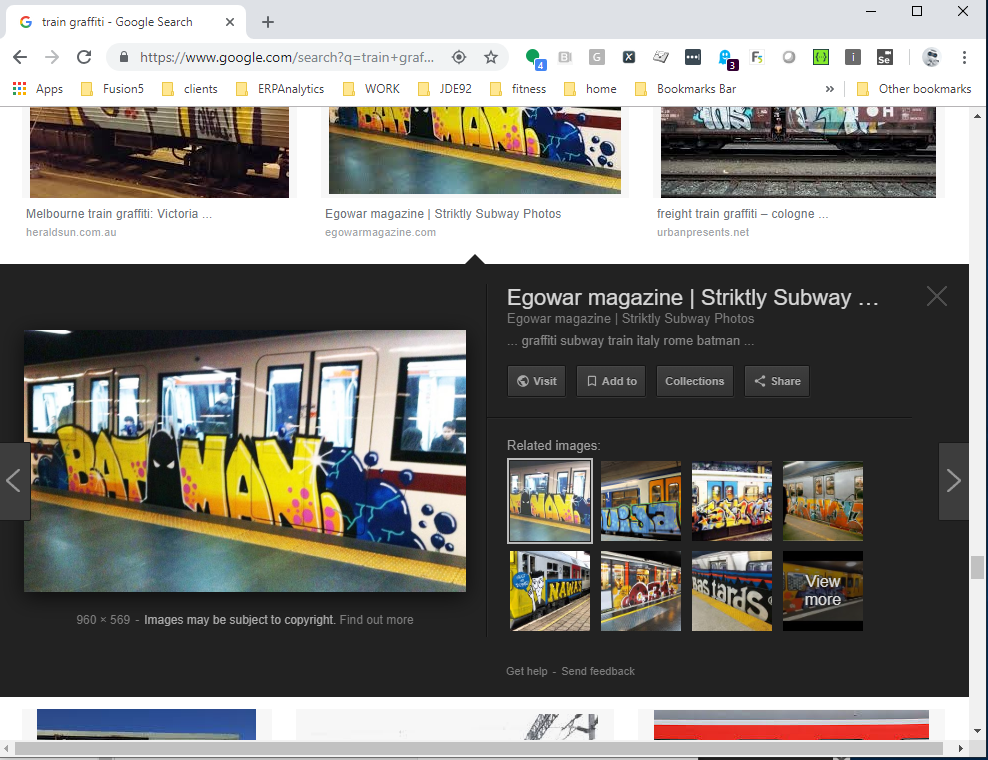The width and height of the screenshot is (988, 760).
Task: Open the Chrome profile avatar
Action: tap(931, 57)
